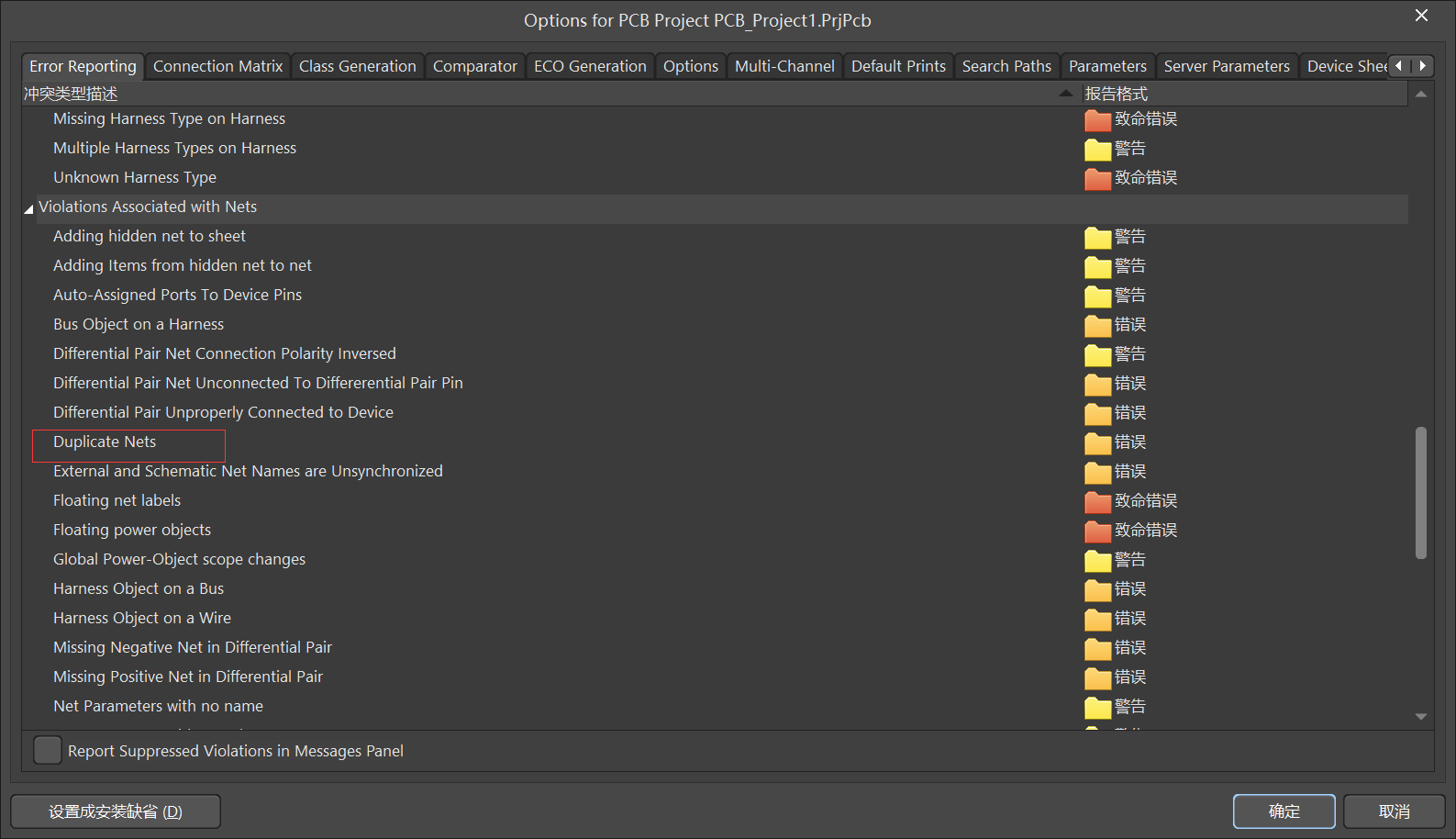Click error icon for External and Schematic Net Names
The image size is (1456, 839).
click(1097, 472)
